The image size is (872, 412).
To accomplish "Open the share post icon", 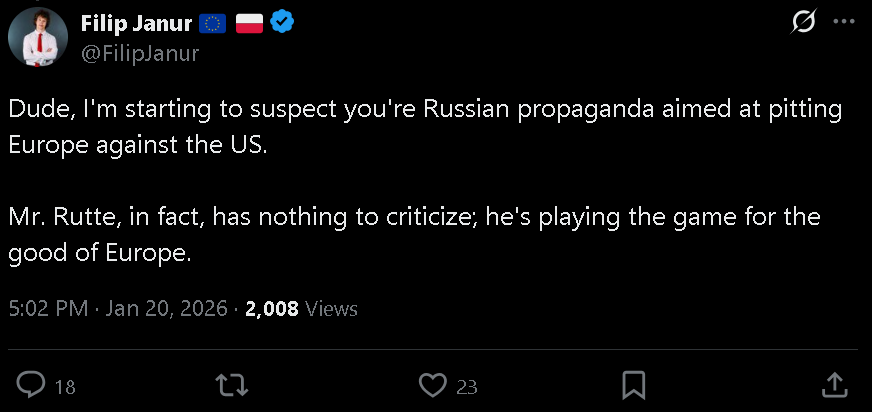I will [x=834, y=384].
